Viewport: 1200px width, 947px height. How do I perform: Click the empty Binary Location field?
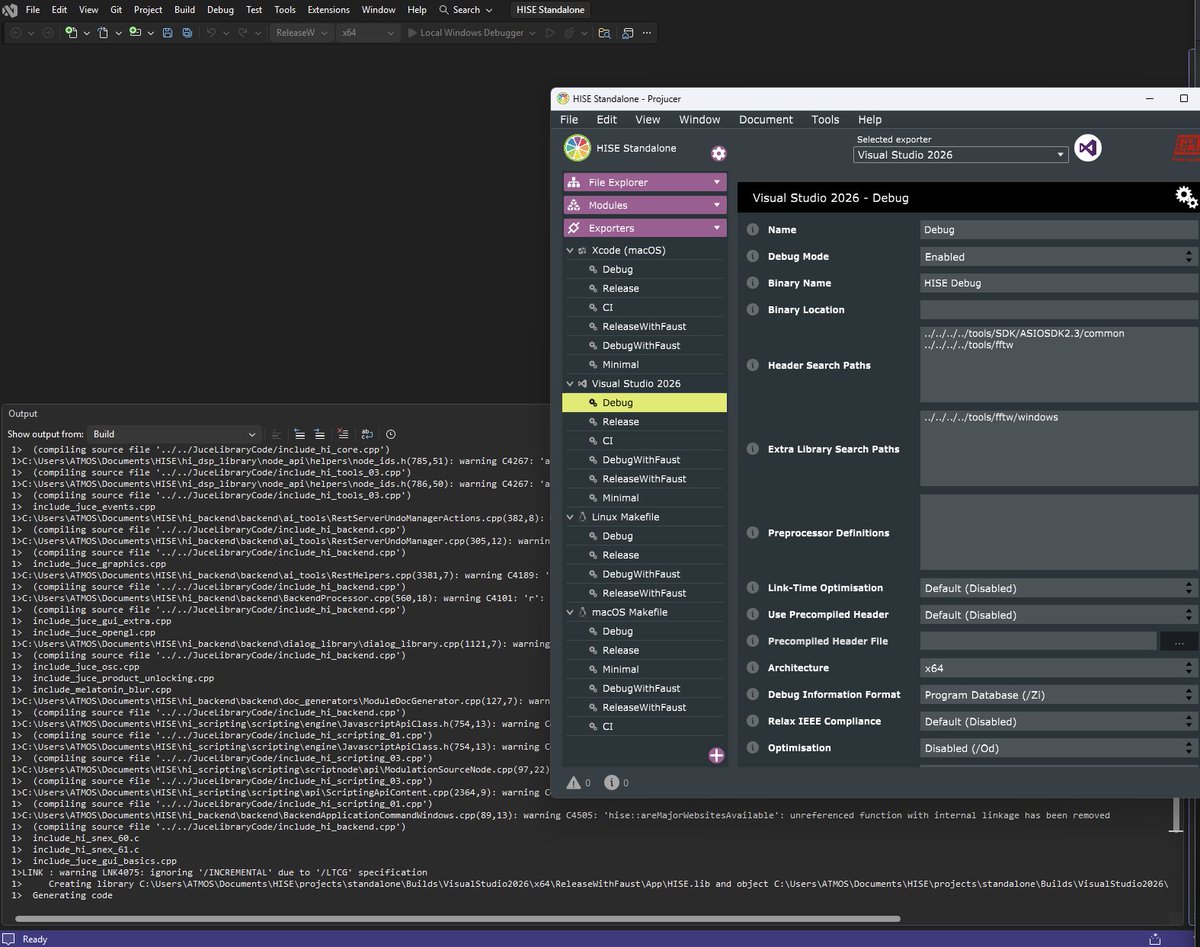(x=1059, y=310)
